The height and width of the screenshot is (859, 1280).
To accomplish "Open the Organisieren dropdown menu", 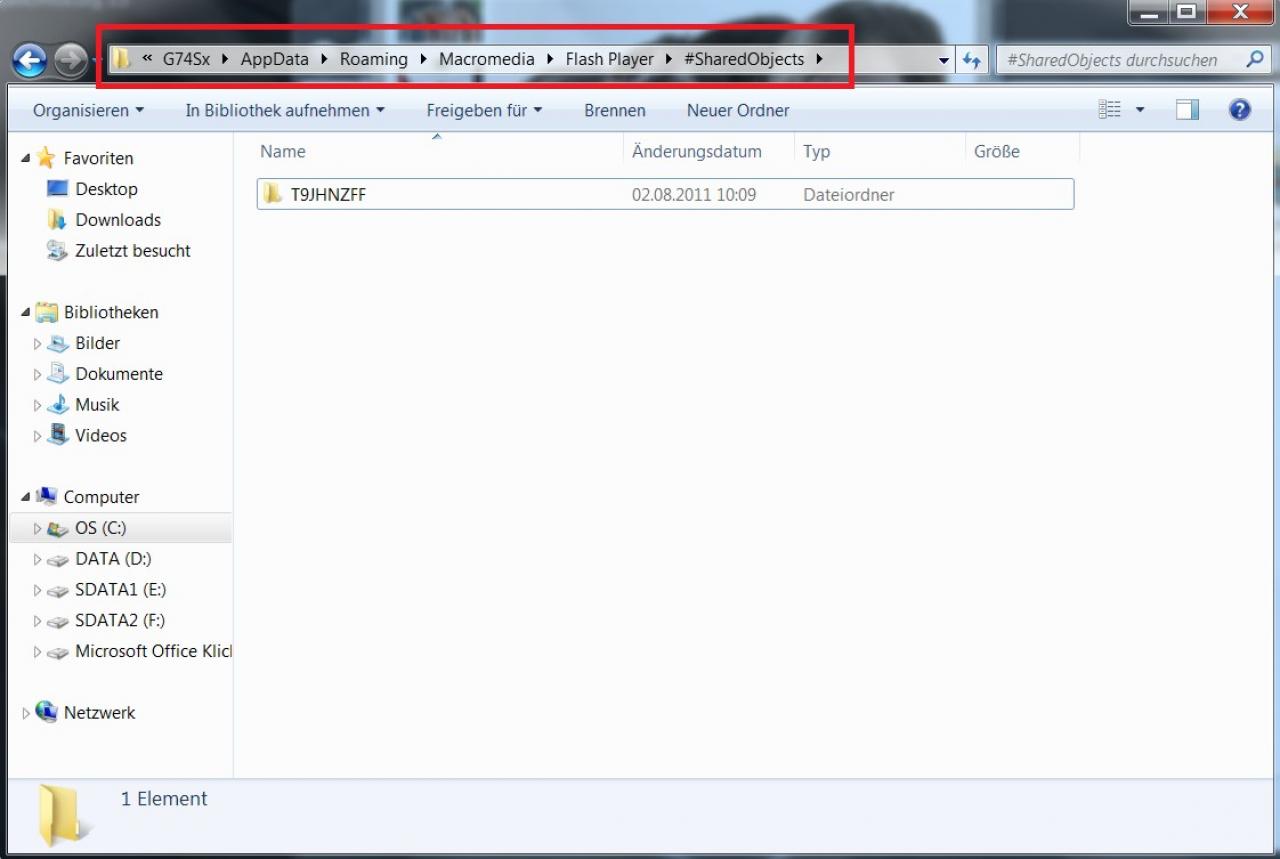I will [x=88, y=110].
